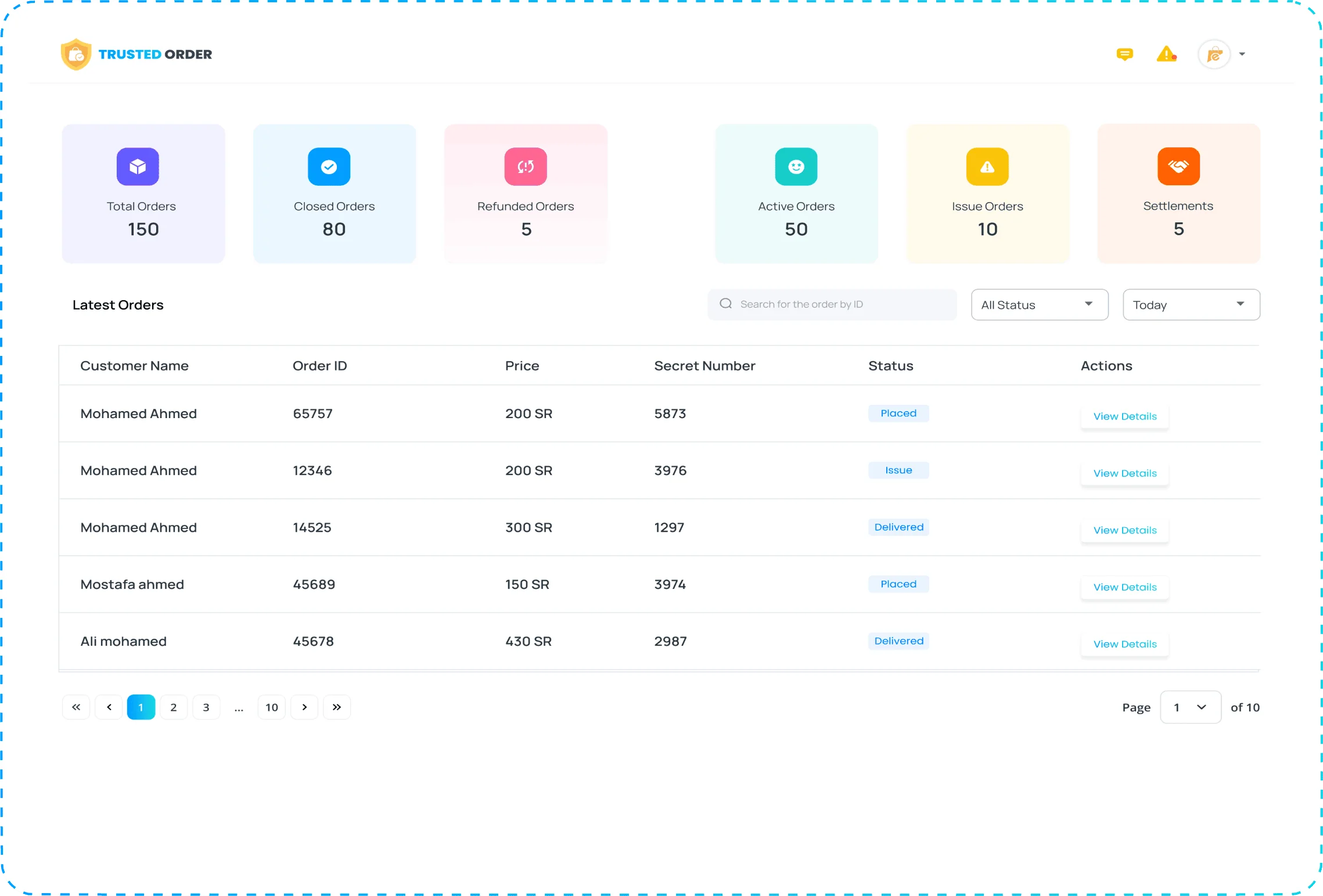Click the Issue Orders warning icon
The image size is (1323, 896).
(x=987, y=167)
